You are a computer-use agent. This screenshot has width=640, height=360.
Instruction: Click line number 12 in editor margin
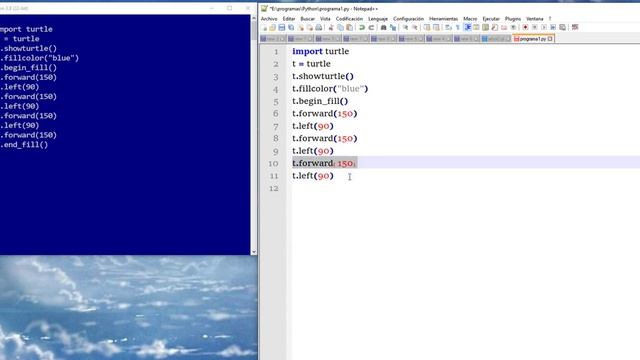point(273,189)
